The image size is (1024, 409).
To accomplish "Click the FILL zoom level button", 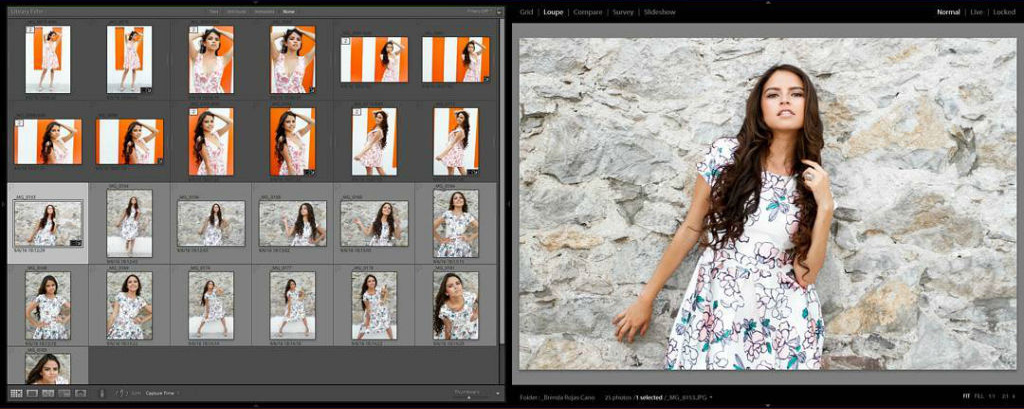I will [x=979, y=398].
